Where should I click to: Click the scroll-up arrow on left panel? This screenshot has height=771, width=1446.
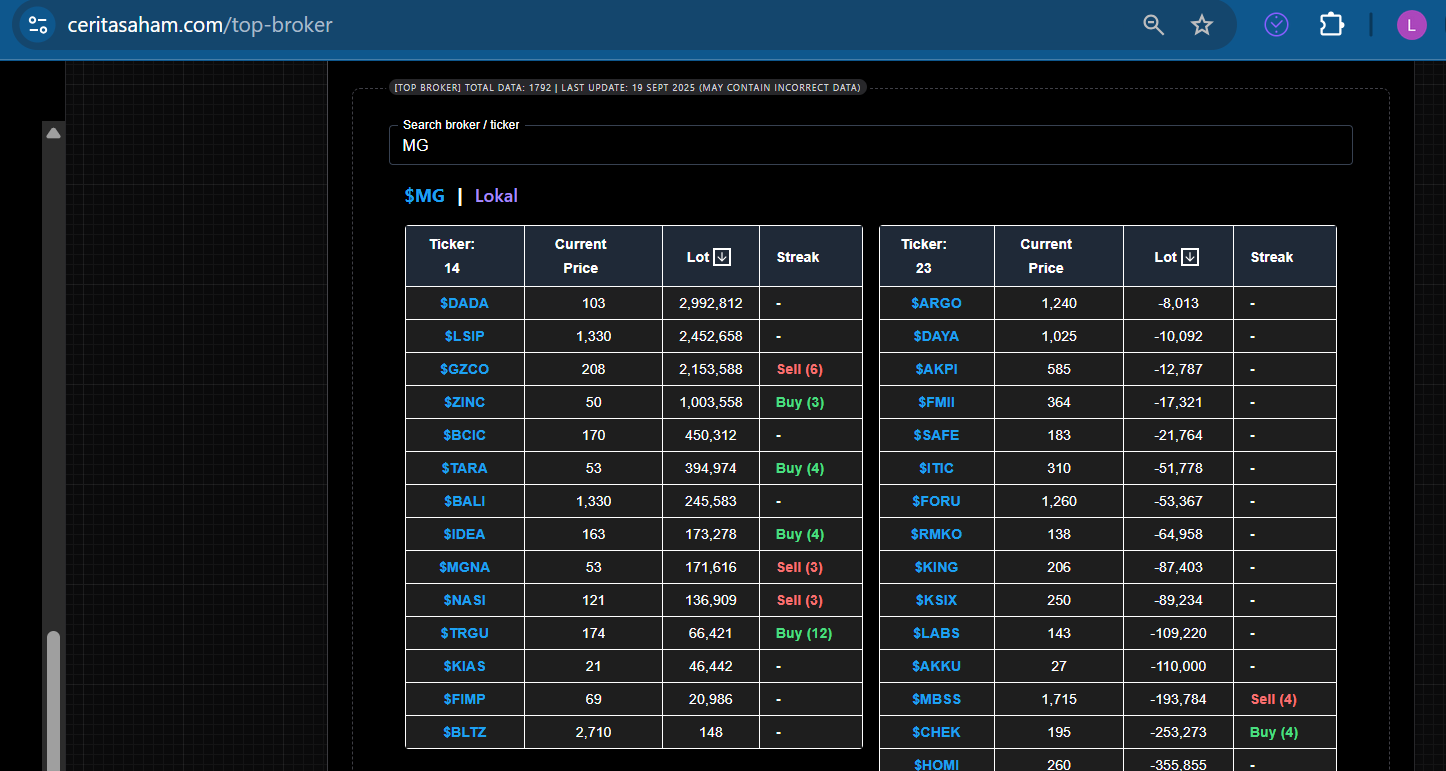pyautogui.click(x=54, y=133)
